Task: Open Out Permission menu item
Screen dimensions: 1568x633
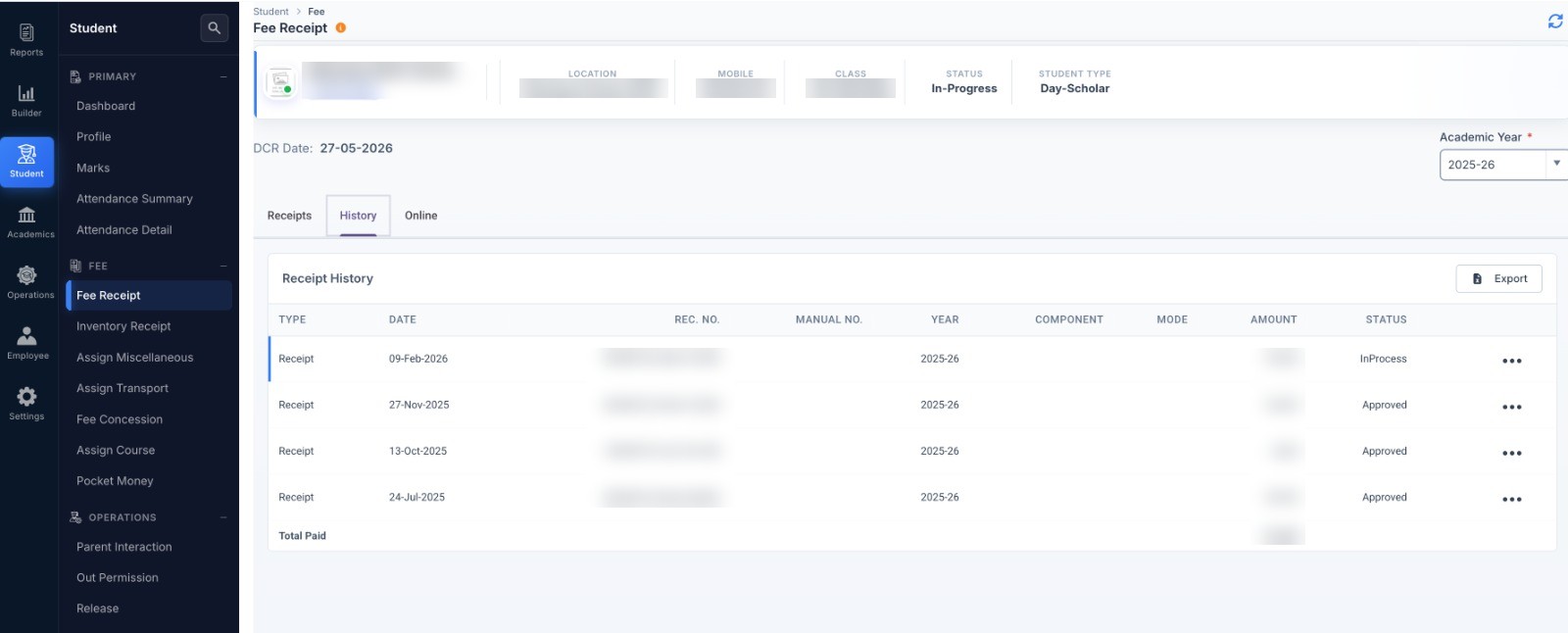Action: click(118, 578)
